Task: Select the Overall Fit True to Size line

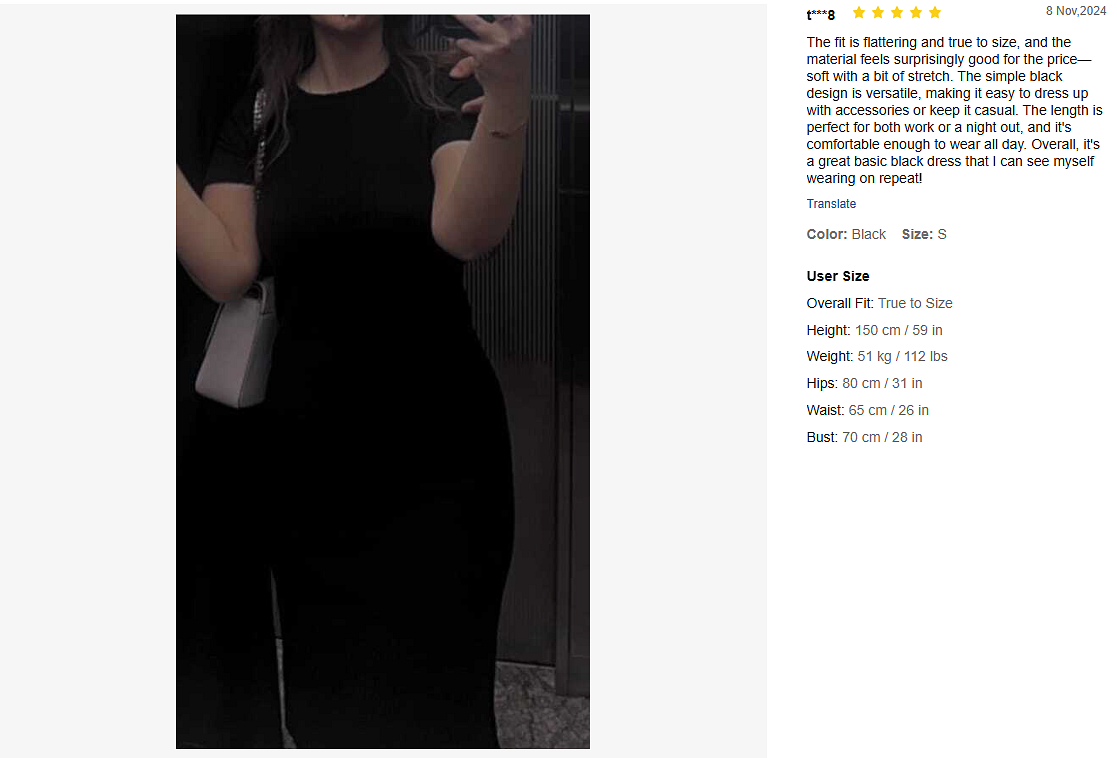Action: [x=879, y=303]
